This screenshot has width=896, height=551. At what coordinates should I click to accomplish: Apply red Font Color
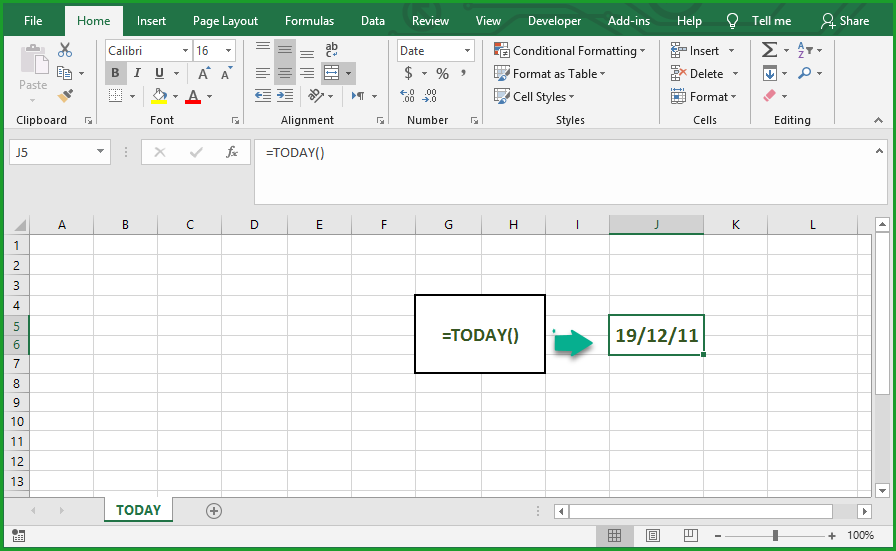(193, 96)
